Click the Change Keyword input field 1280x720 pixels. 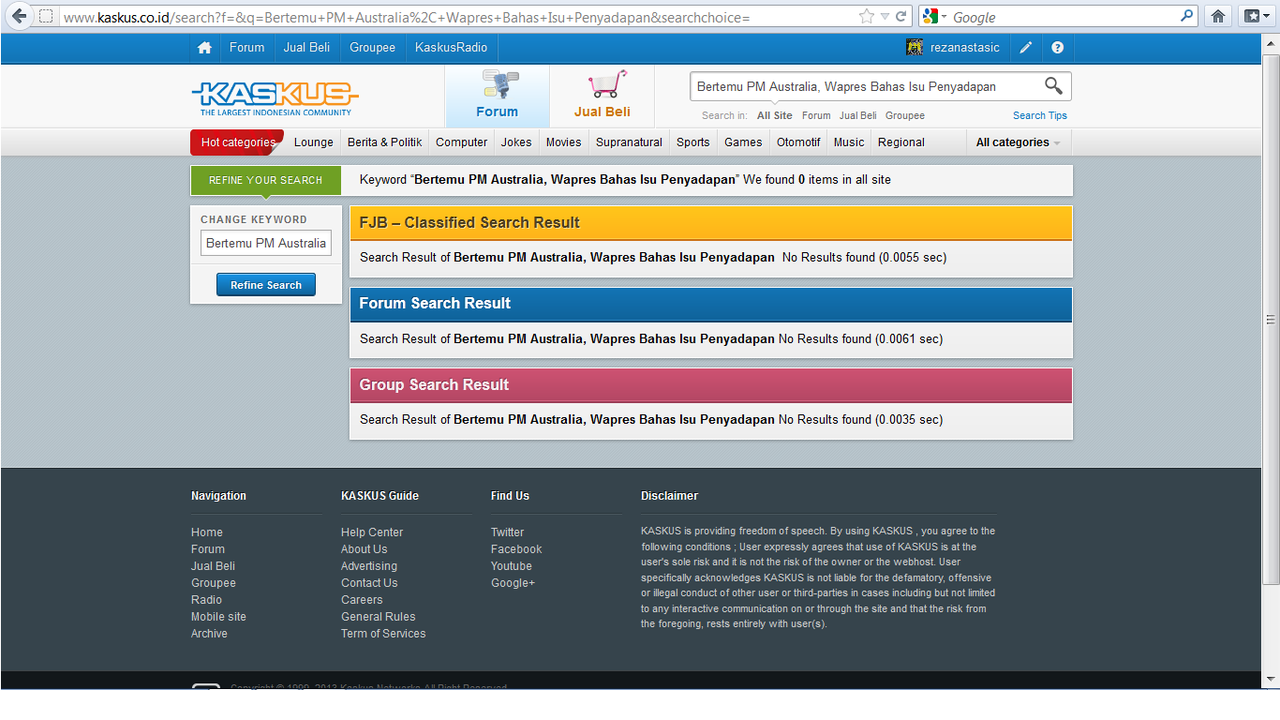(x=266, y=243)
